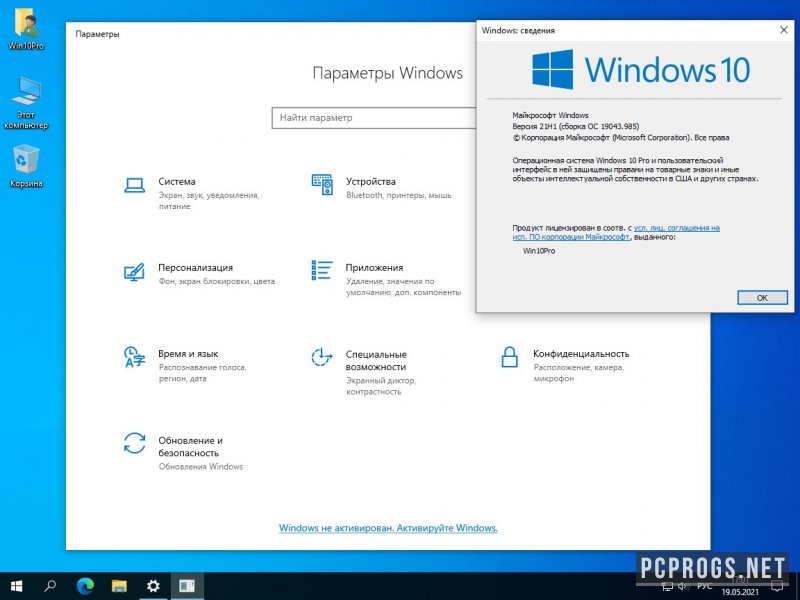
Task: Select the Корзина recycle bin desktop icon
Action: (x=26, y=166)
